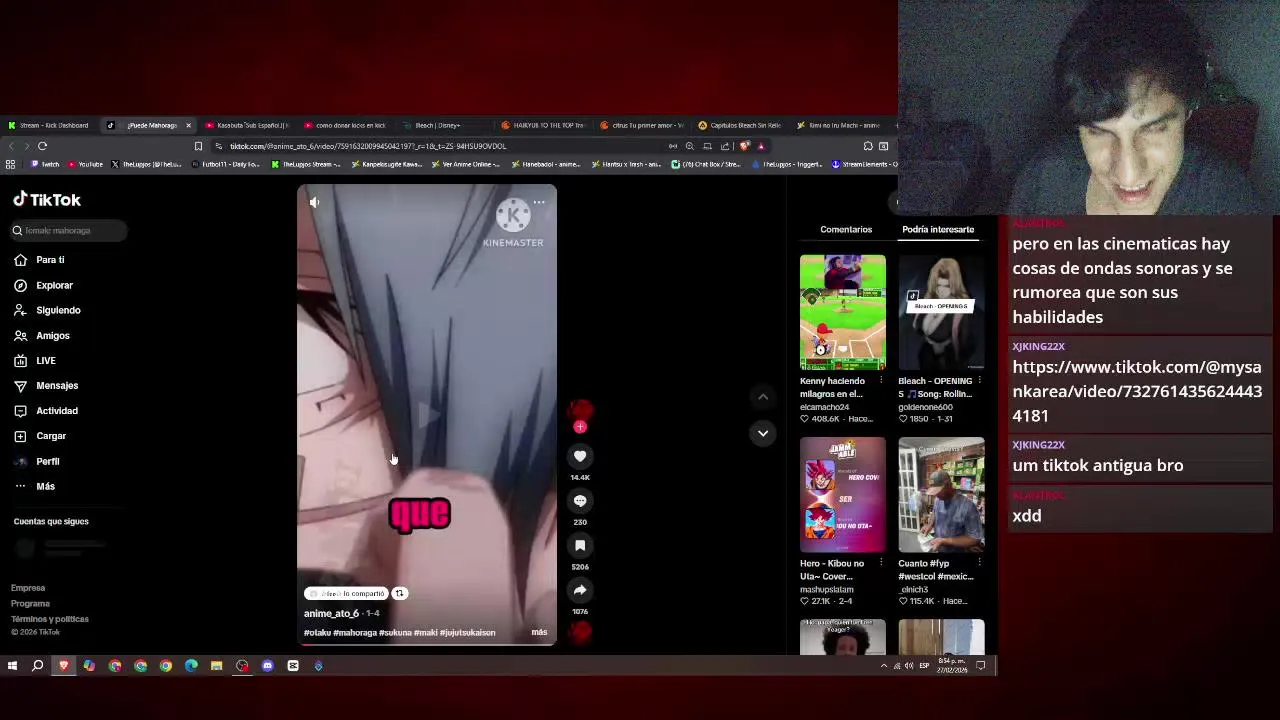Open the Brave Shields icon in address bar
1280x720 pixels.
tap(744, 146)
